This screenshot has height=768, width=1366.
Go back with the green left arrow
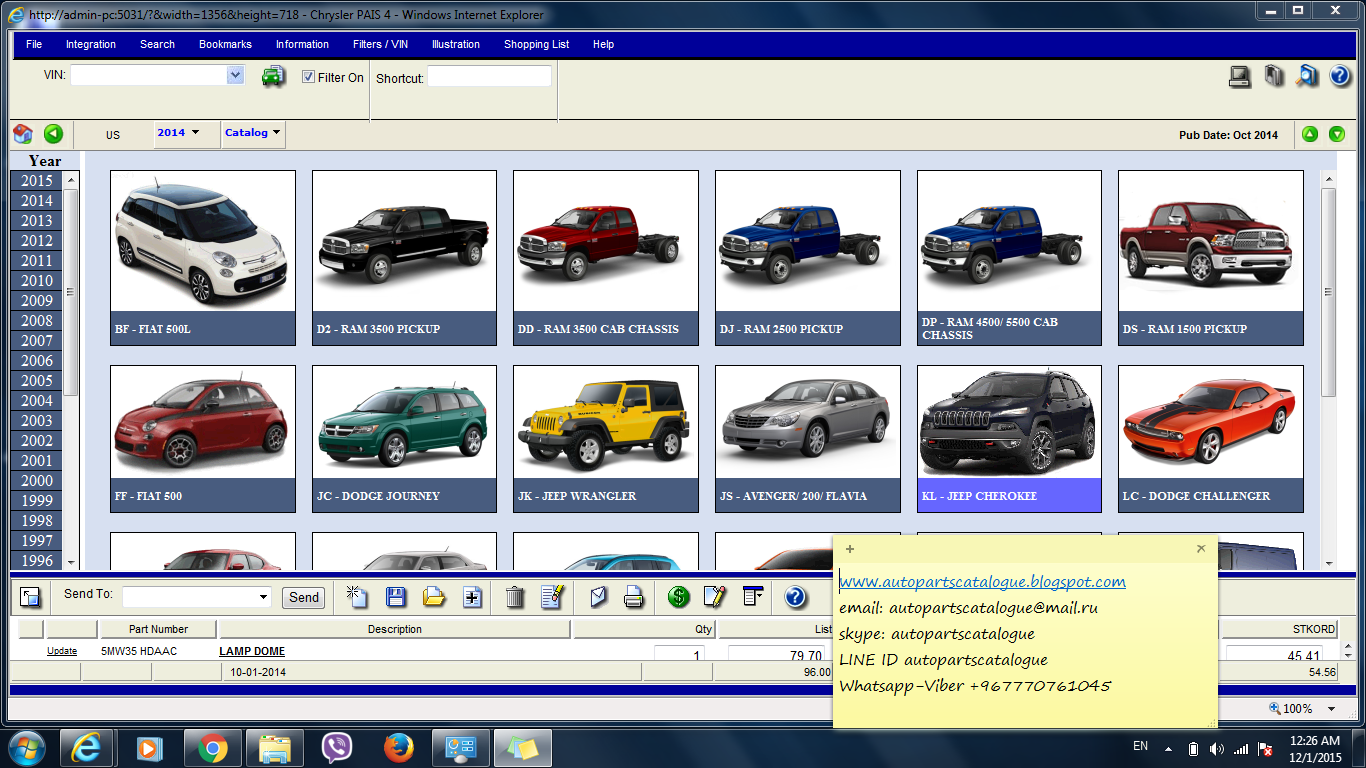click(x=53, y=134)
